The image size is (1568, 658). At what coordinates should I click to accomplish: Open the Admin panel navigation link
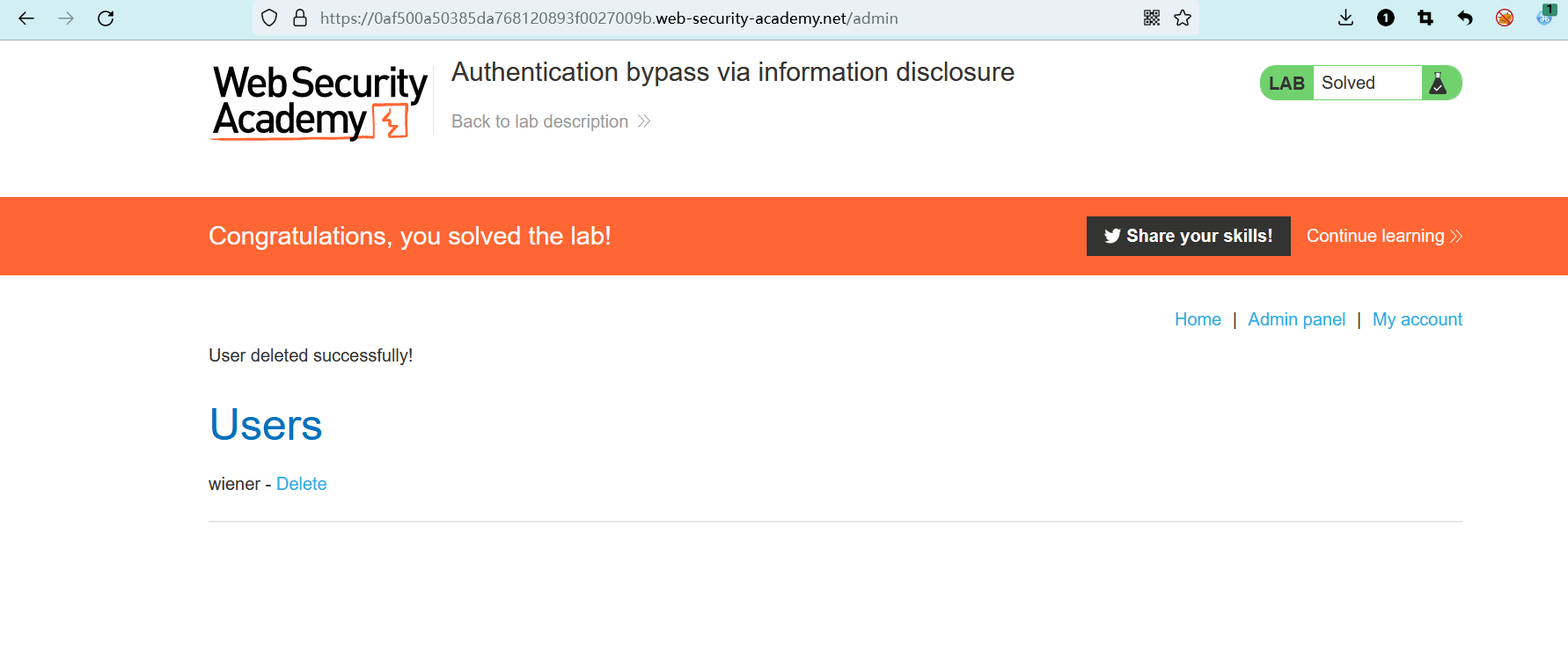click(x=1296, y=319)
